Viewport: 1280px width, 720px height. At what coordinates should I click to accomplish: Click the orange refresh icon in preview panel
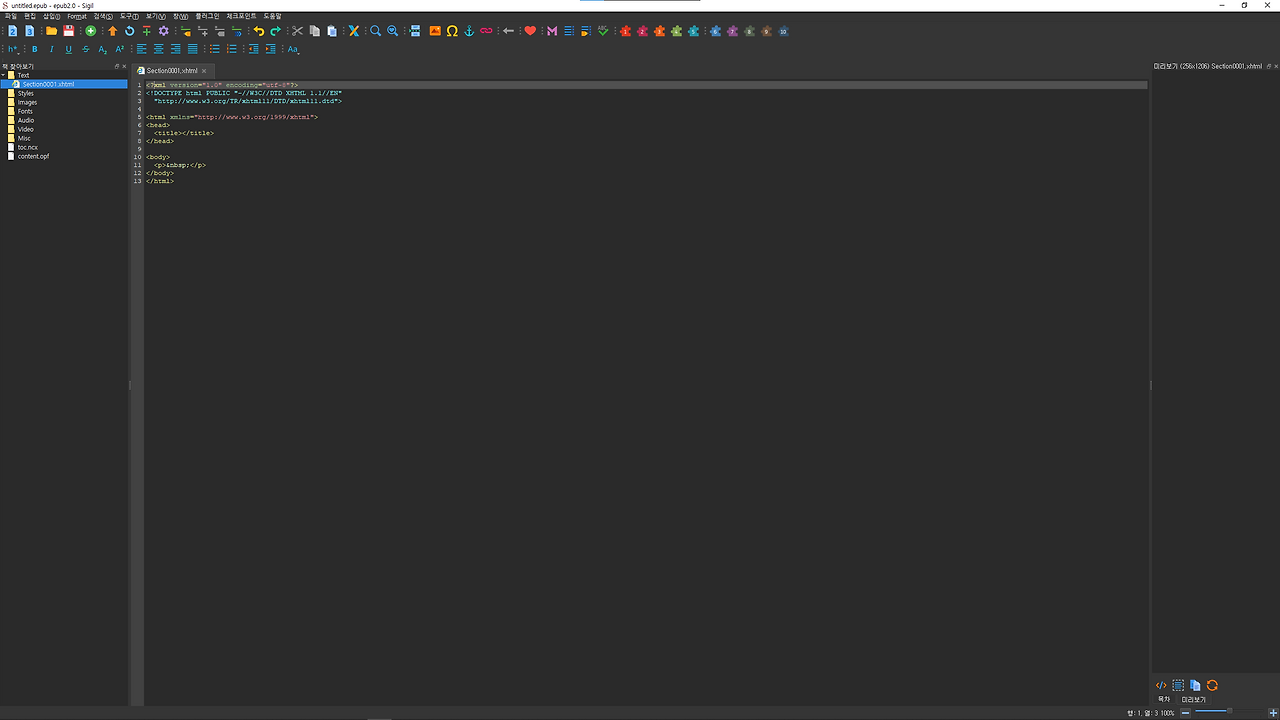tap(1212, 685)
